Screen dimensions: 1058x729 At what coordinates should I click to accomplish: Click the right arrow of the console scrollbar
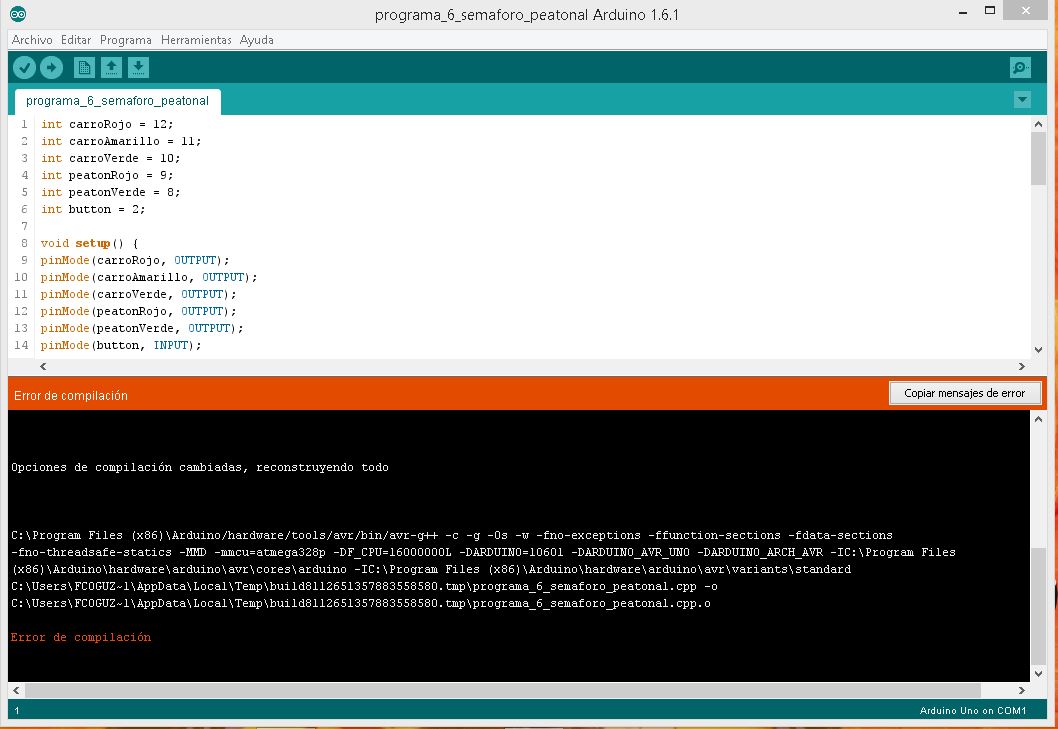tap(1021, 689)
